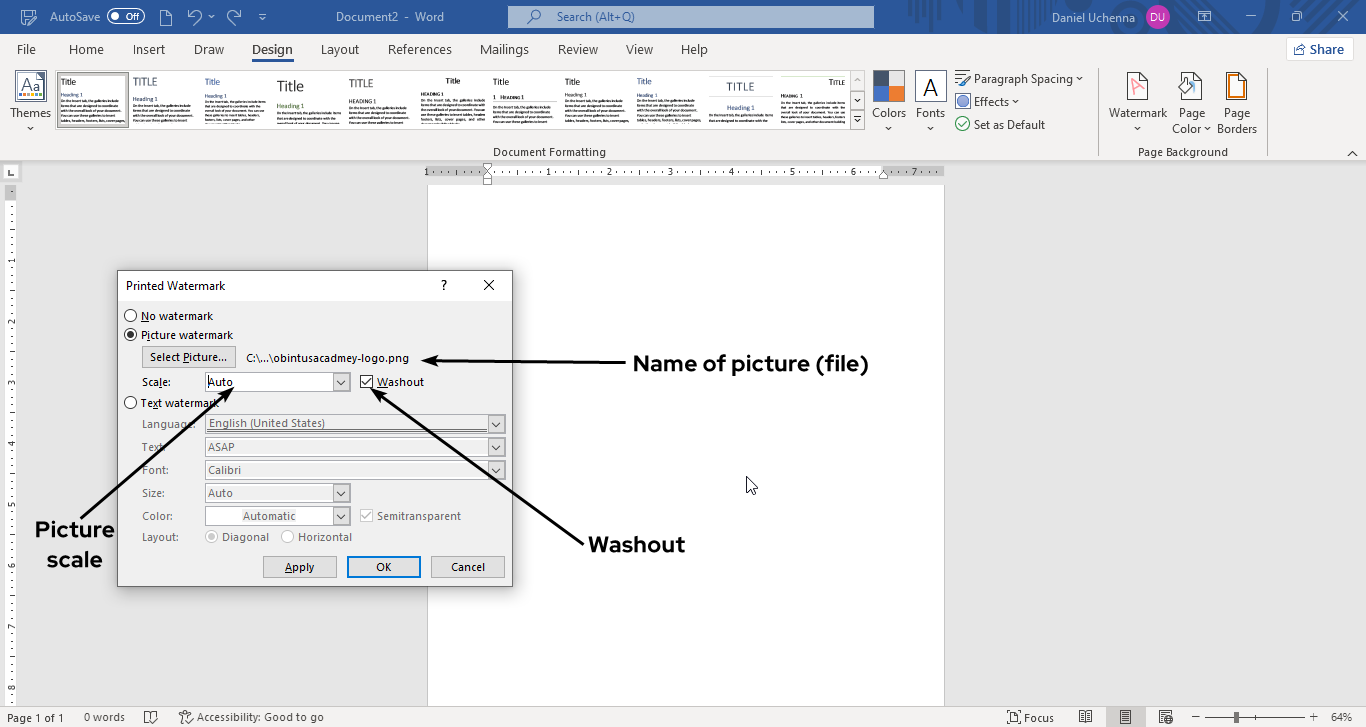Open the Language dropdown in watermark dialog

(x=496, y=423)
